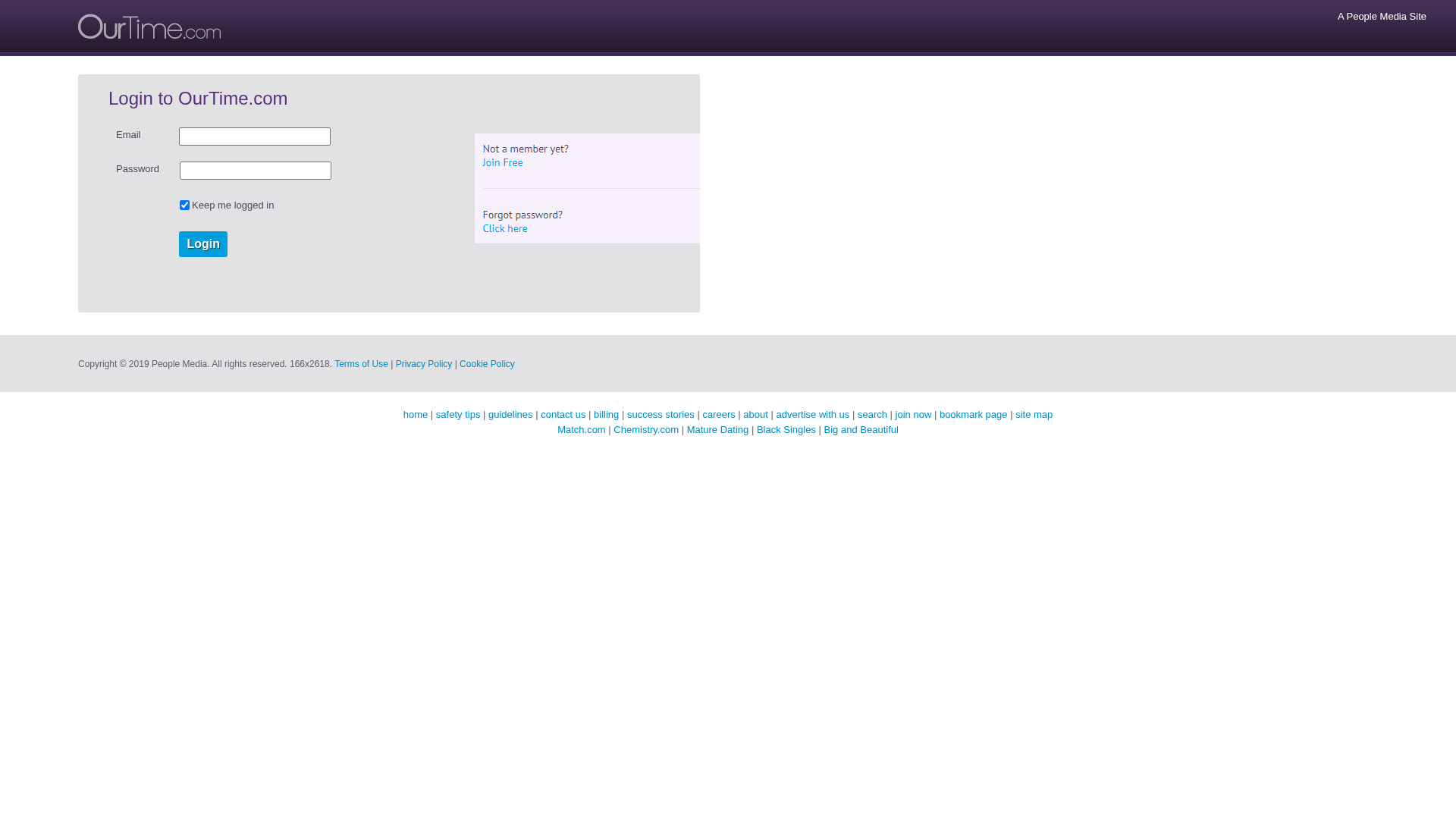The image size is (1456, 819).
Task: Click A People Media Site text
Action: tap(1382, 17)
